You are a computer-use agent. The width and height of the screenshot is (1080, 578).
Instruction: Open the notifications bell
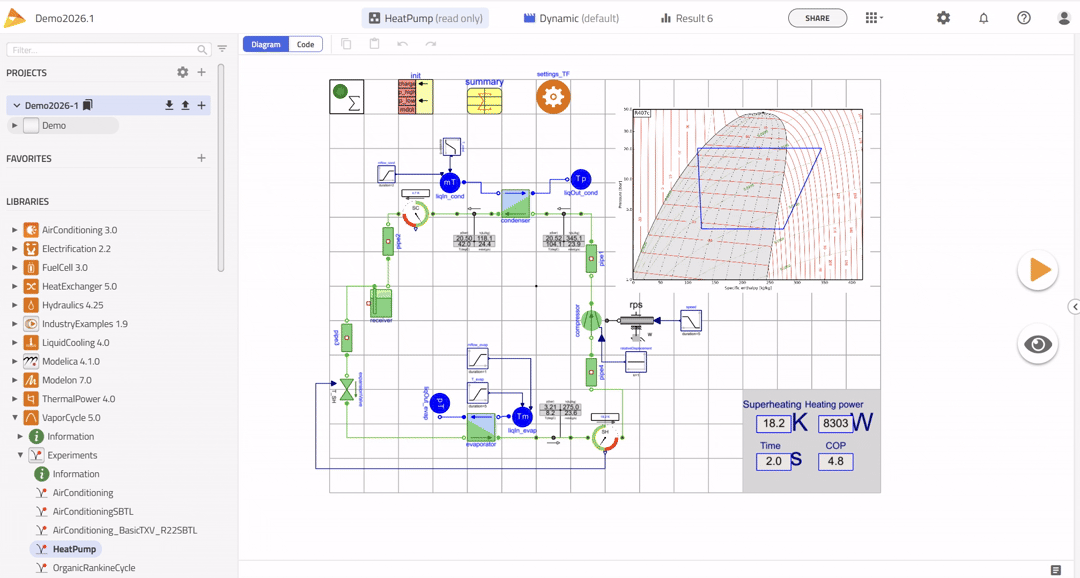tap(983, 18)
